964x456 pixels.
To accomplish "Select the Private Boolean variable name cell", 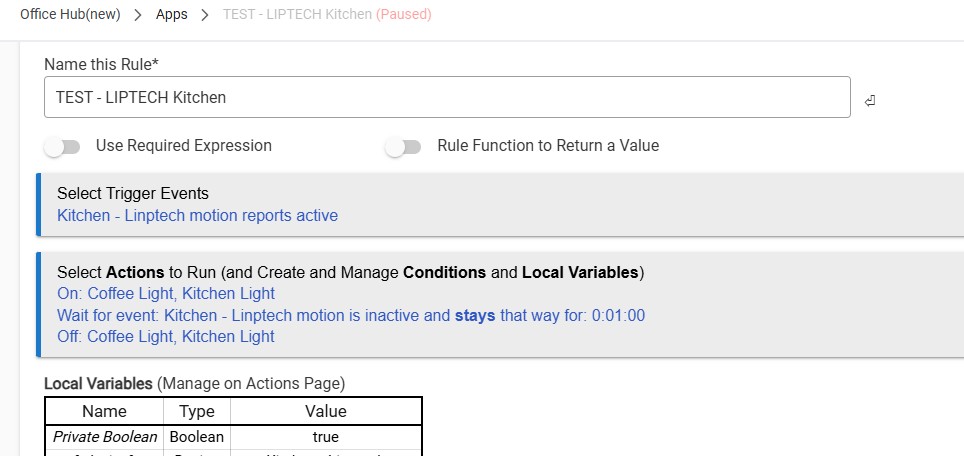I will coord(104,437).
